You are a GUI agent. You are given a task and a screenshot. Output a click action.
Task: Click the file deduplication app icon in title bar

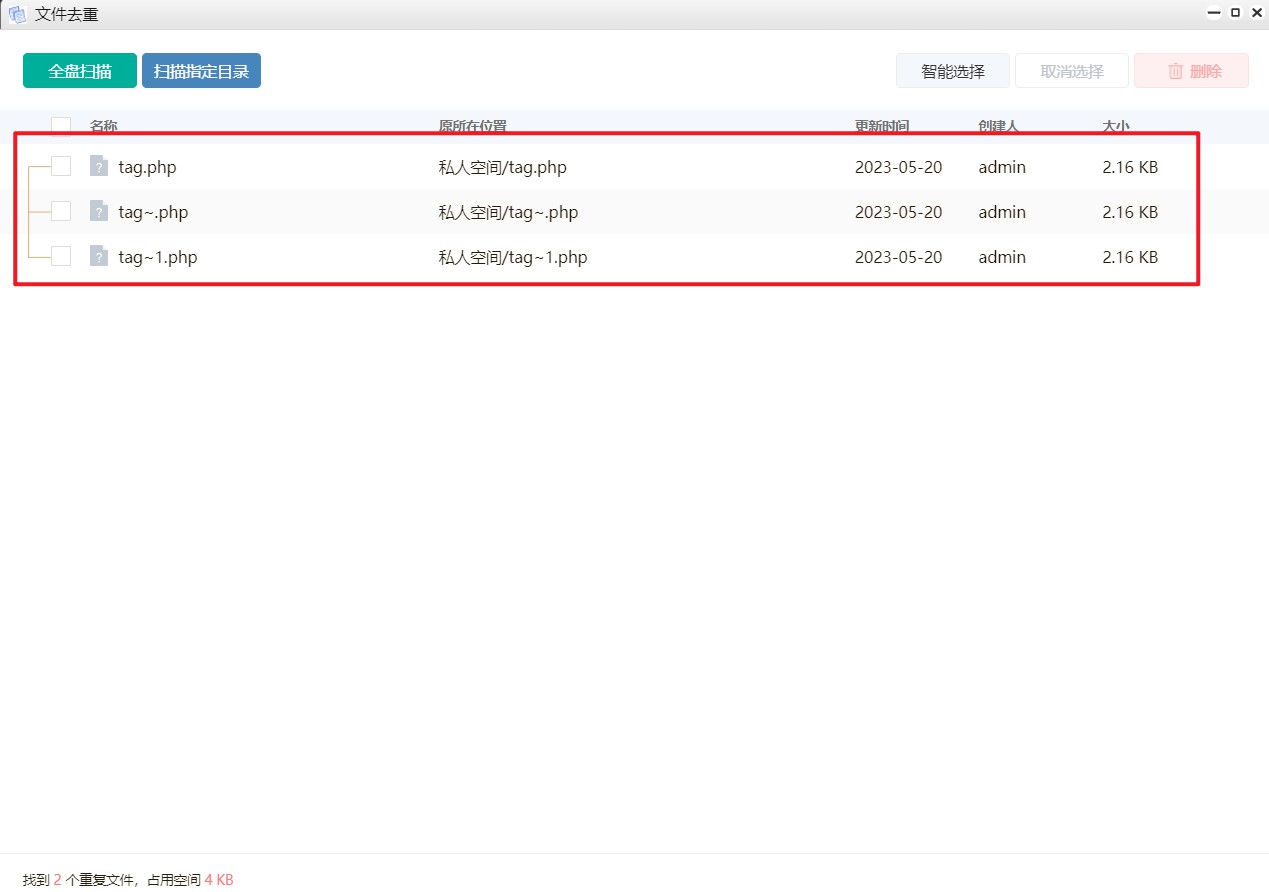[x=17, y=14]
